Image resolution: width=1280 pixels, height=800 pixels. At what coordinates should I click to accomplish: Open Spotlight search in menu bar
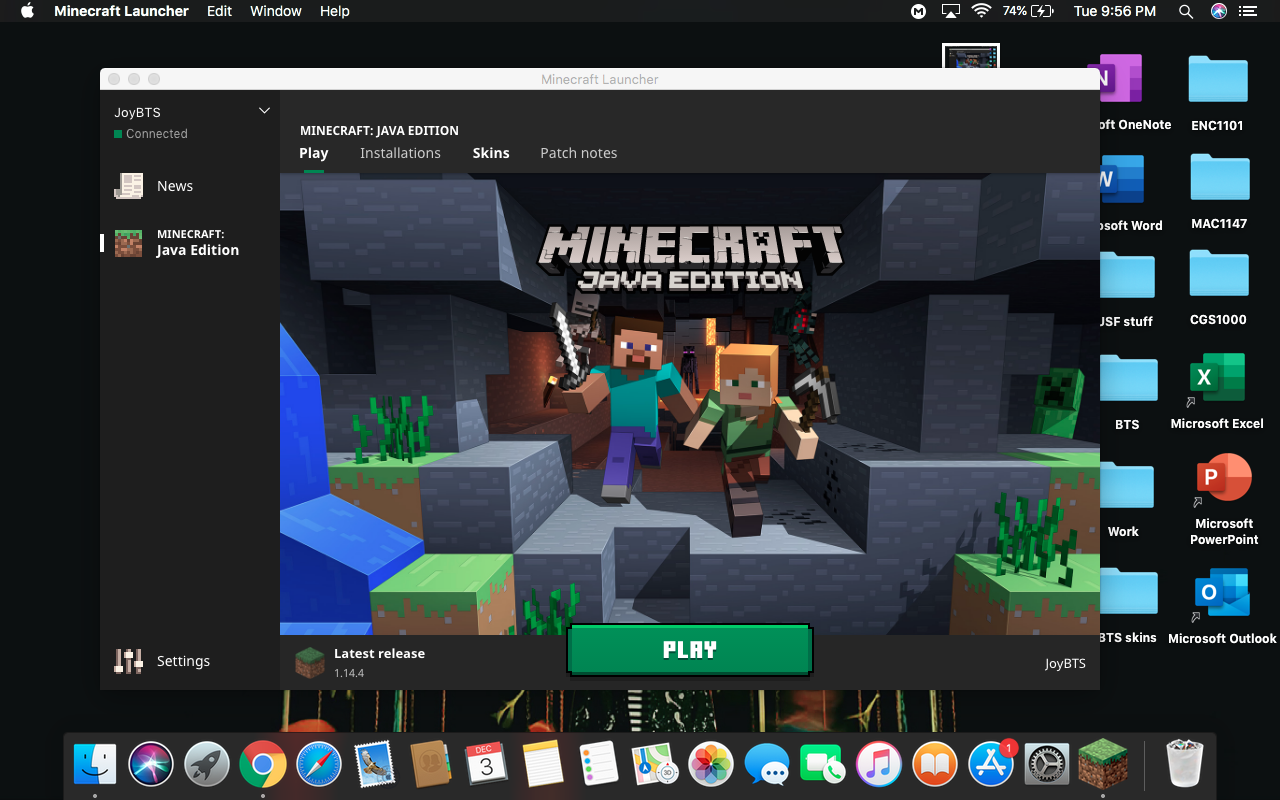[1186, 11]
